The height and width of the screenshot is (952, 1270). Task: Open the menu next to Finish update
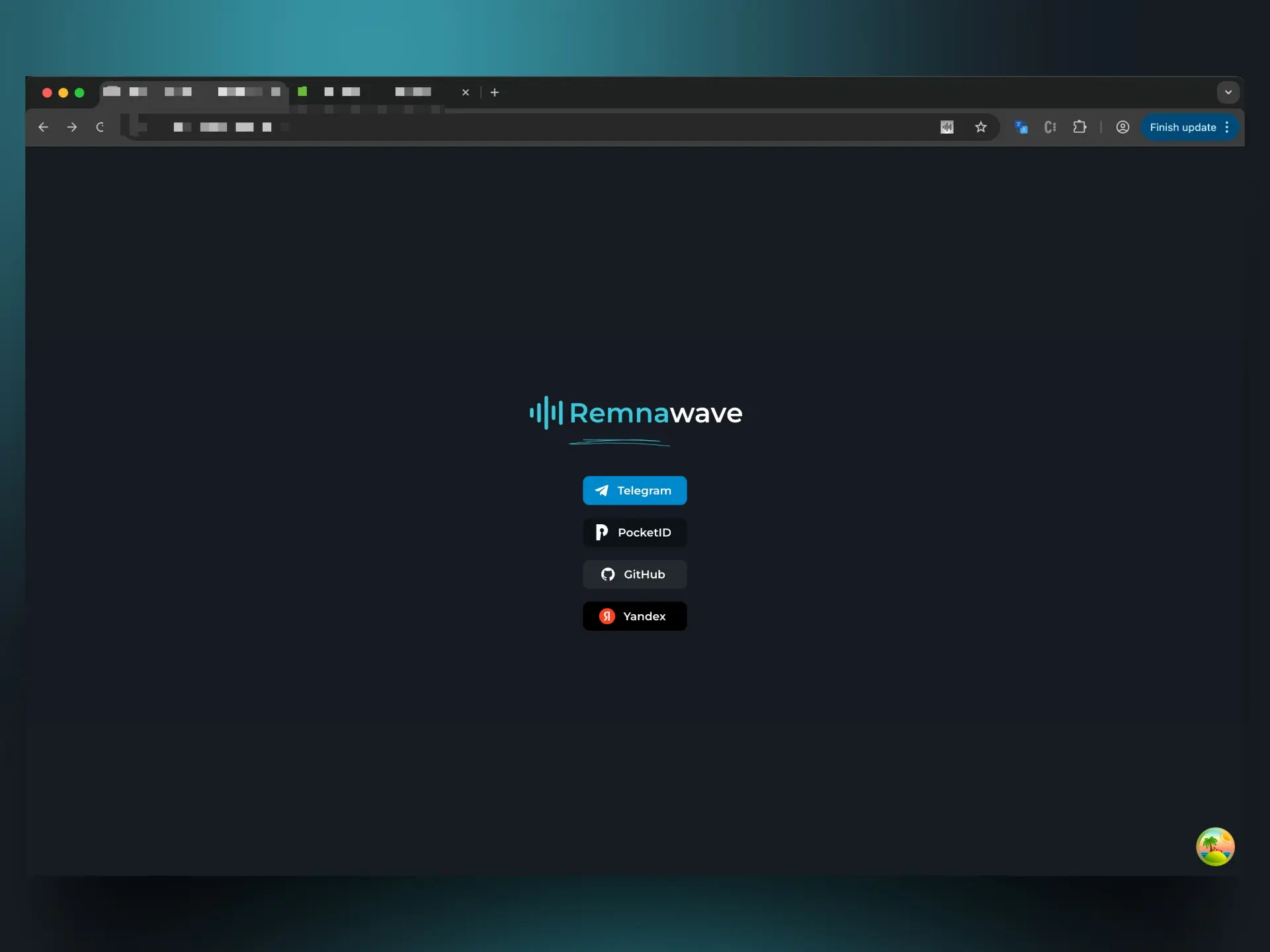(1228, 127)
